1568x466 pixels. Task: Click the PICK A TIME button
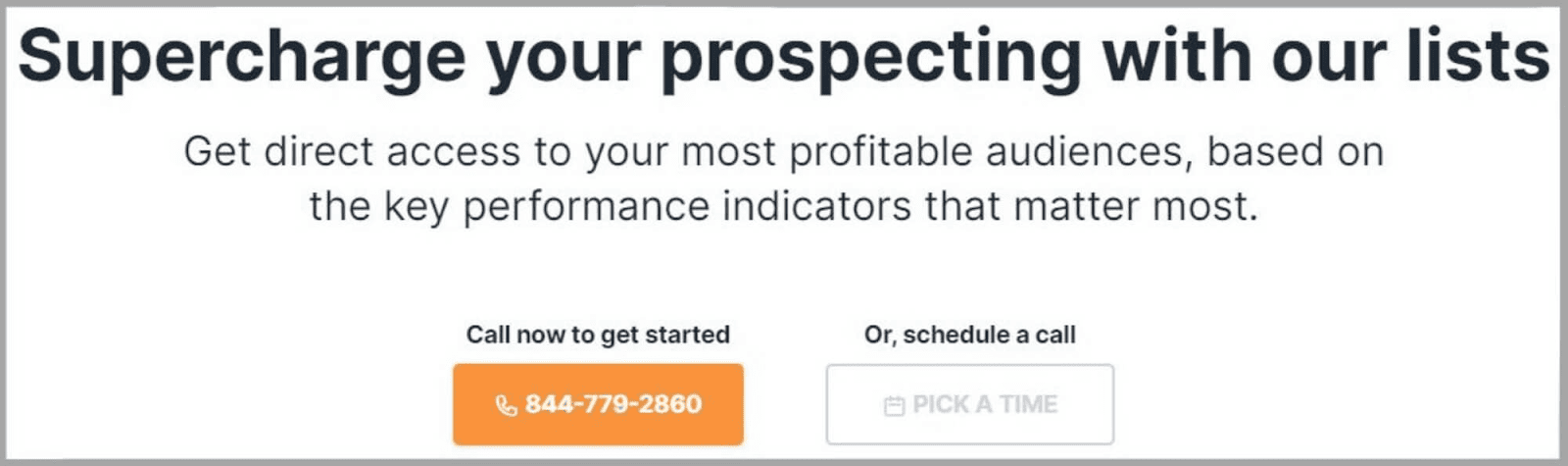click(969, 404)
